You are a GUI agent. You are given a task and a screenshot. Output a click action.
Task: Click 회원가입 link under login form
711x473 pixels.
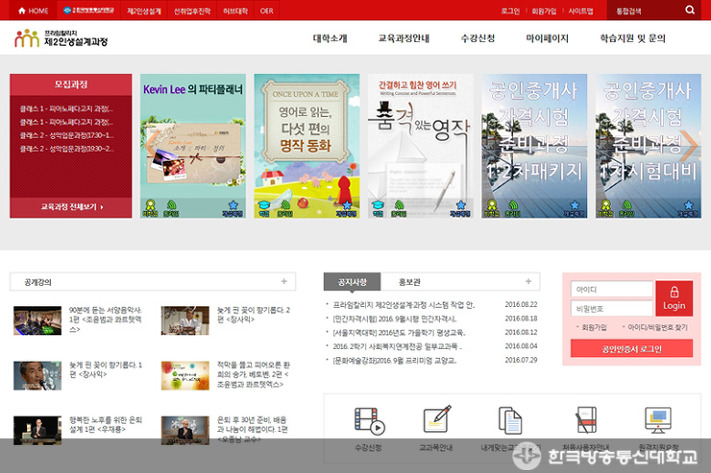point(594,327)
